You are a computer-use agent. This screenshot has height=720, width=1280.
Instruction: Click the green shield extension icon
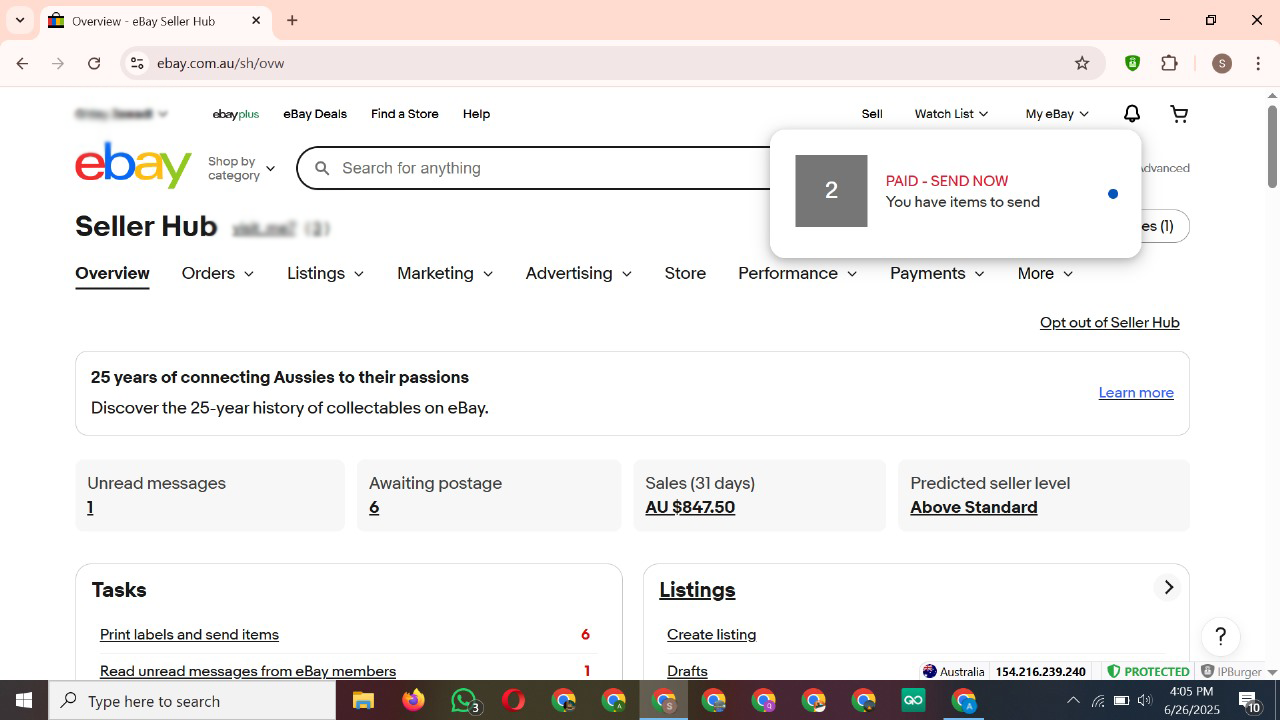[x=1132, y=63]
